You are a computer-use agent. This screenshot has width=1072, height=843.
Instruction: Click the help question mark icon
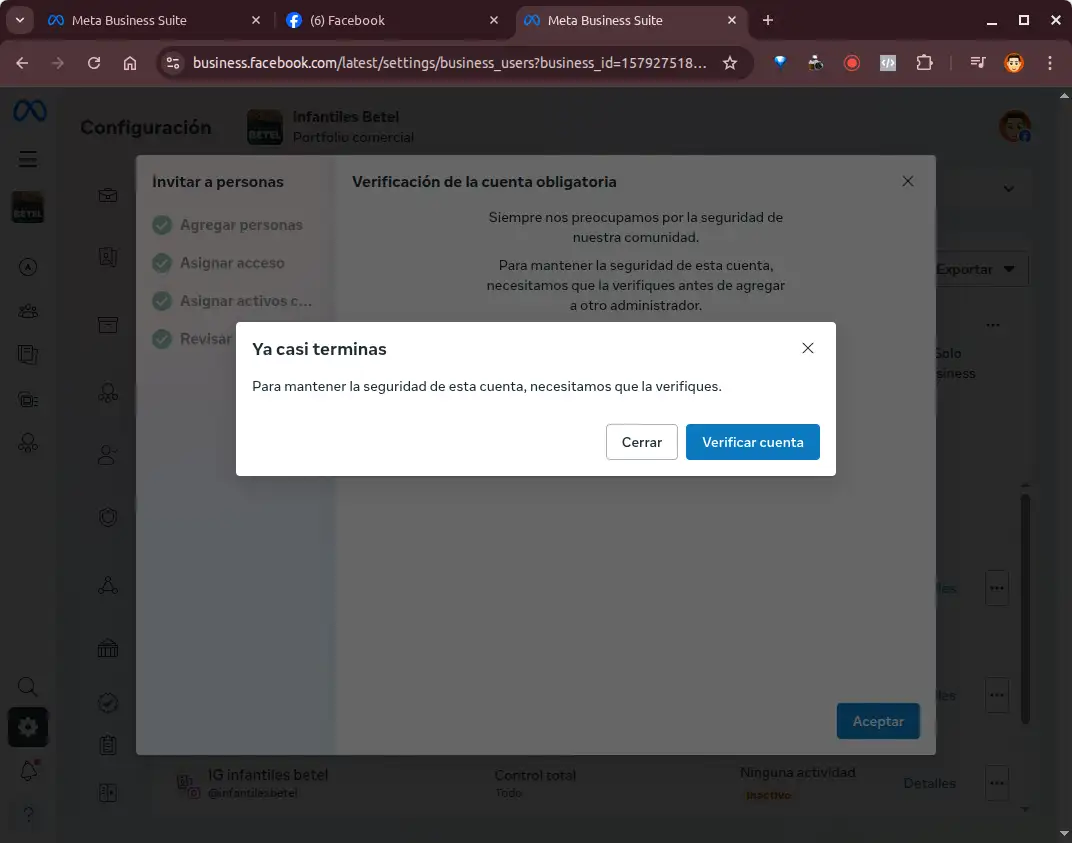pos(28,812)
